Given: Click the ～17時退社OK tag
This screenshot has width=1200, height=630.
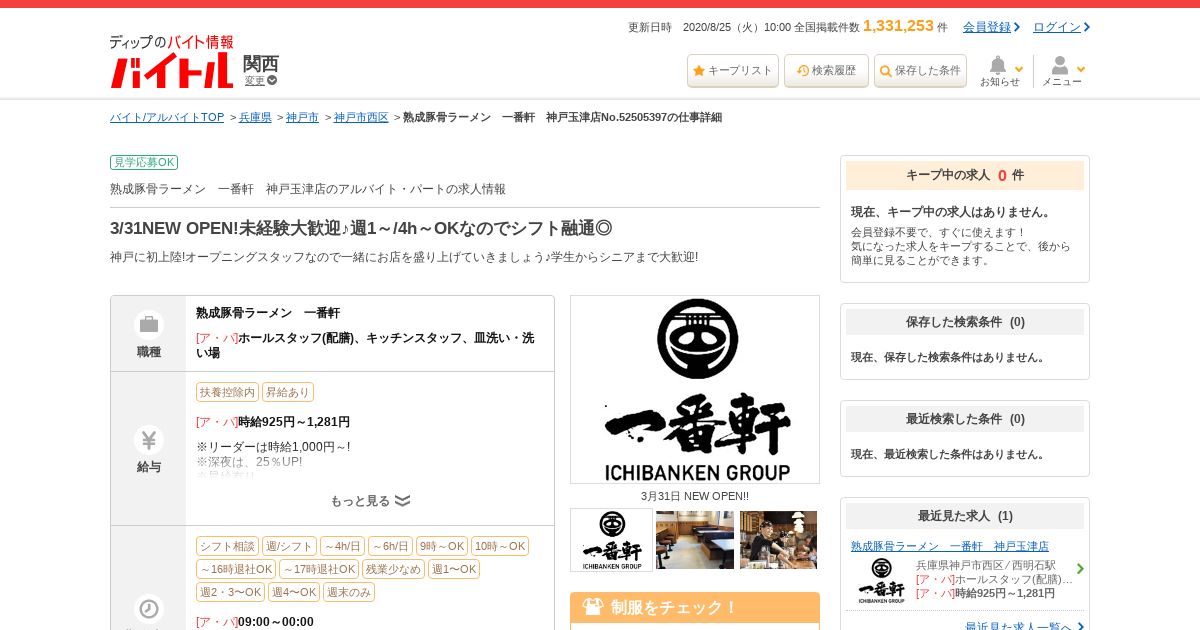Looking at the screenshot, I should pyautogui.click(x=318, y=569).
